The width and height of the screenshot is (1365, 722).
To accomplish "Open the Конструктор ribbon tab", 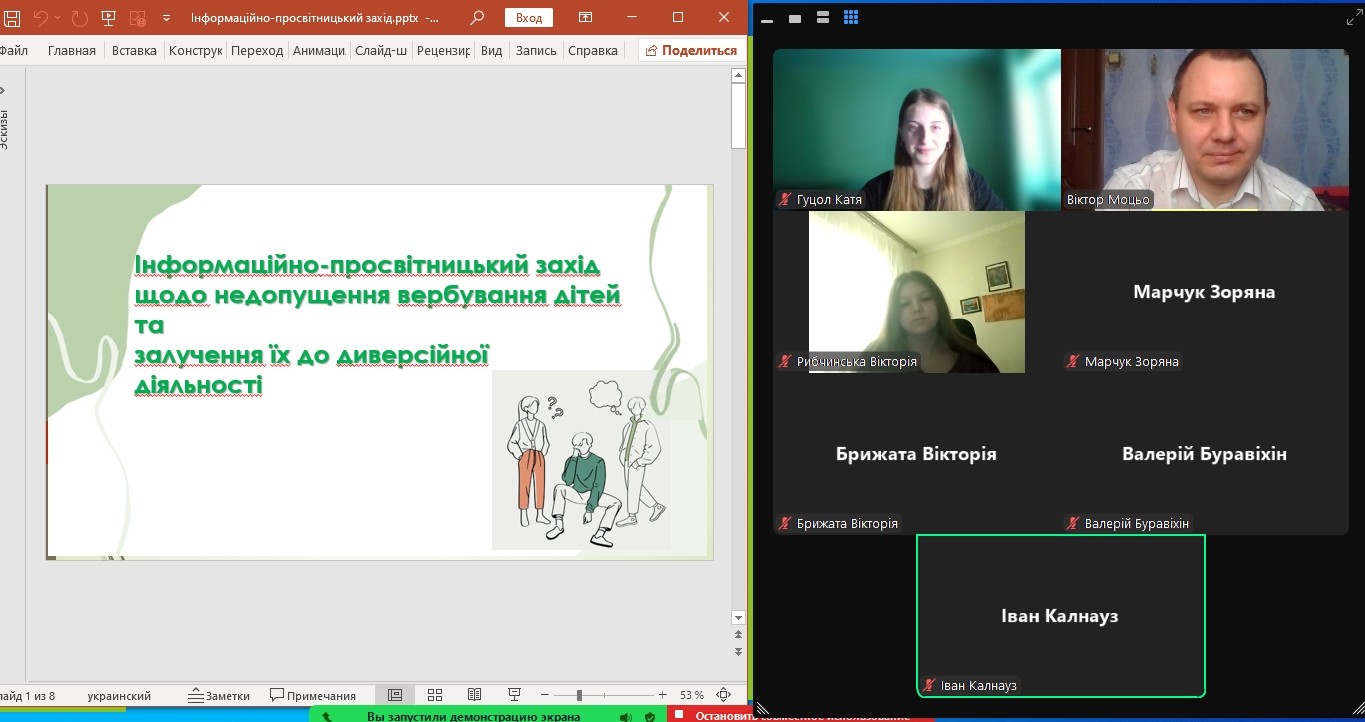I will coord(195,50).
